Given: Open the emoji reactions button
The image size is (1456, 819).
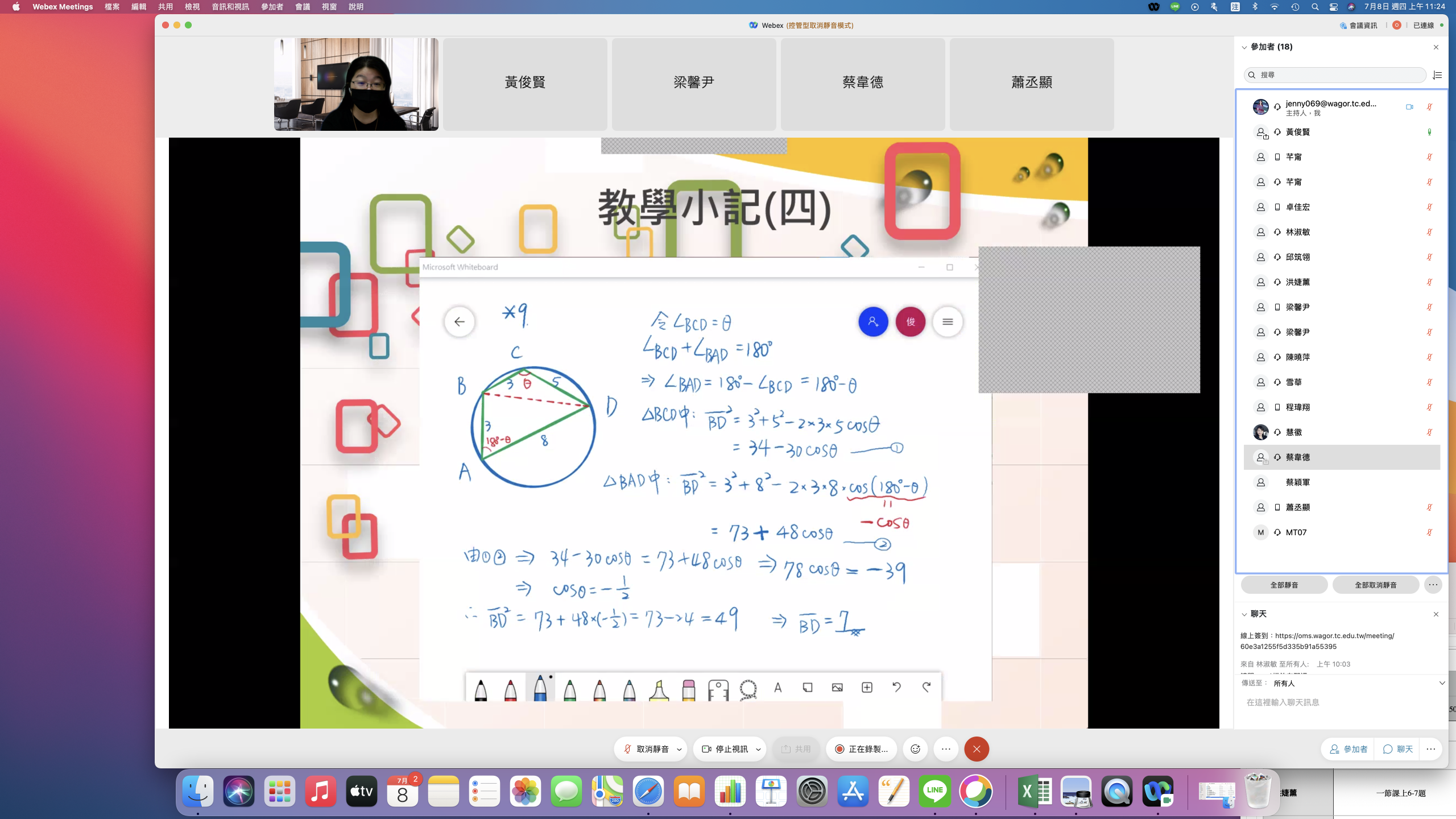Looking at the screenshot, I should [915, 749].
